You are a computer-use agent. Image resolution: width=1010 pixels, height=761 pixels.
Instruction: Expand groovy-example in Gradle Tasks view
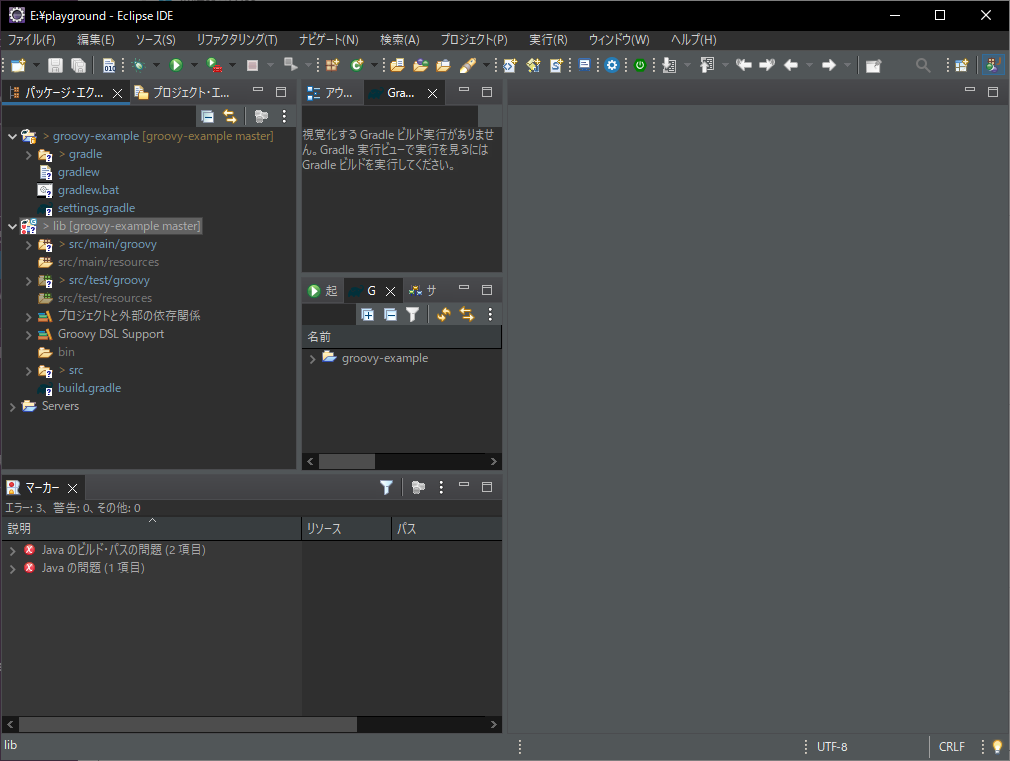pyautogui.click(x=312, y=359)
